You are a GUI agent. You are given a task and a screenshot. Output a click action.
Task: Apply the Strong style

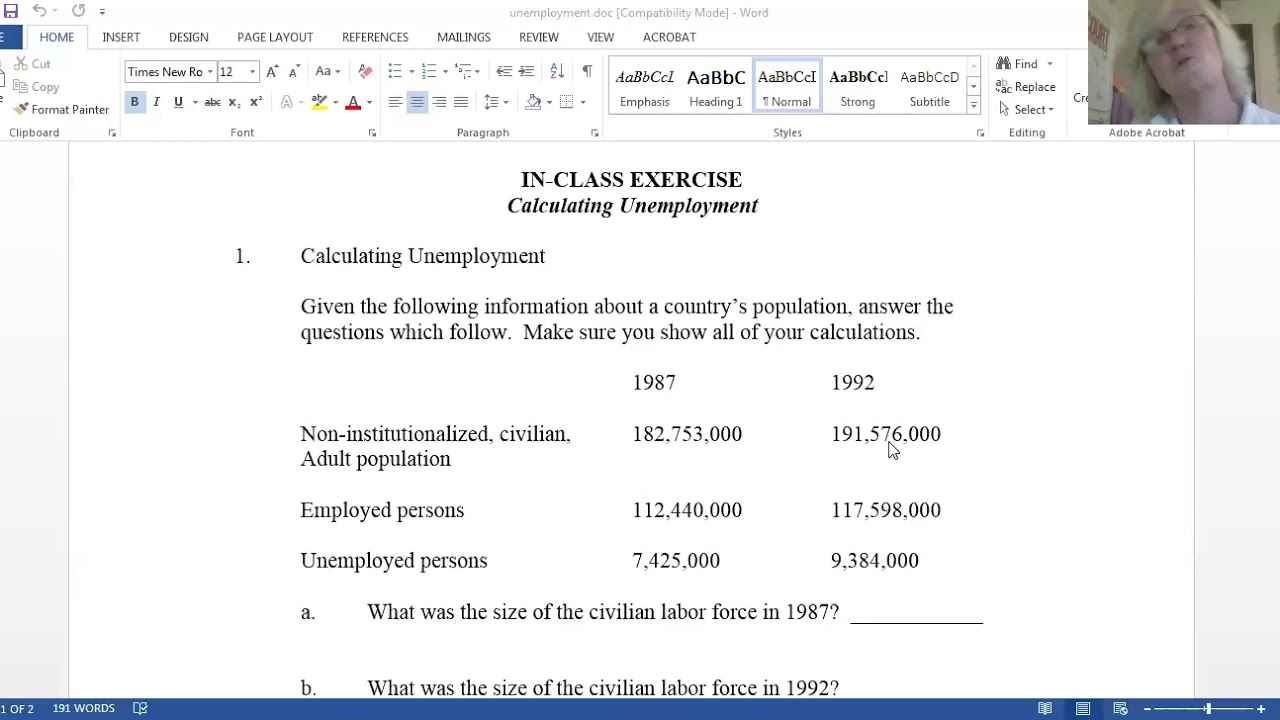858,87
